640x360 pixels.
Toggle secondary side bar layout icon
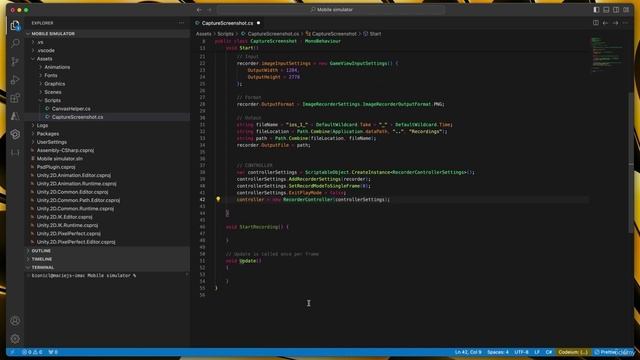(616, 10)
